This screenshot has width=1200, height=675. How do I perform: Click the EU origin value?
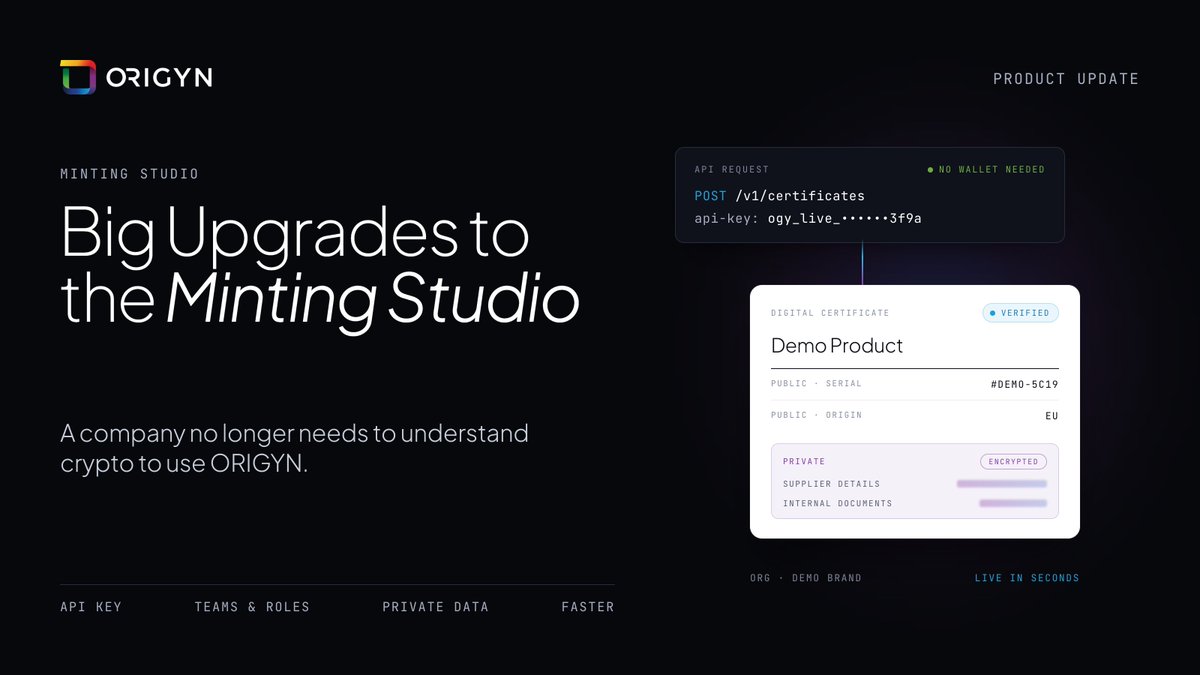tap(1052, 416)
